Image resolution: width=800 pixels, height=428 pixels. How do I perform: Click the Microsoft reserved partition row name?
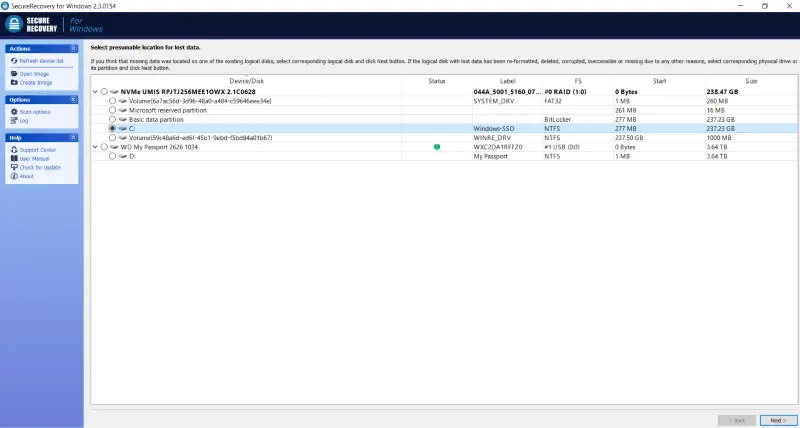[167, 110]
